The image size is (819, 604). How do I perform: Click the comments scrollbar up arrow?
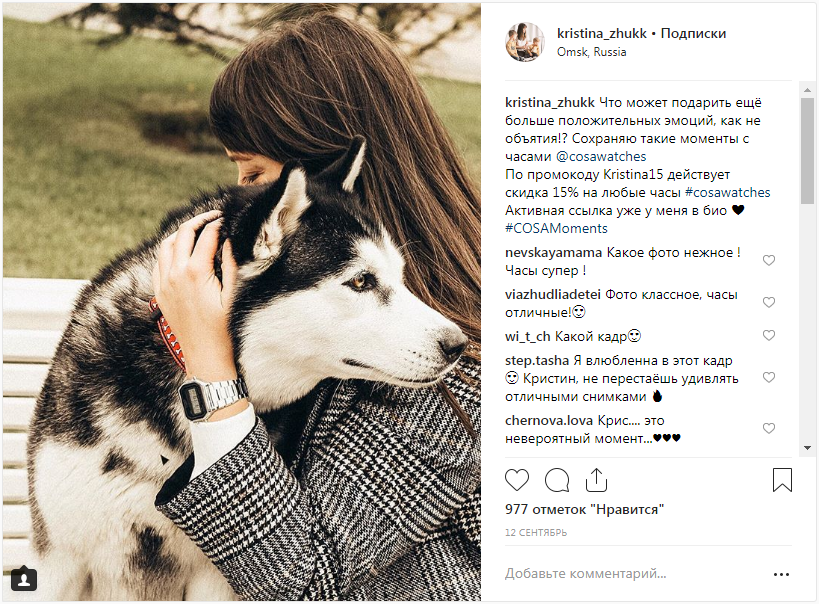coord(808,90)
